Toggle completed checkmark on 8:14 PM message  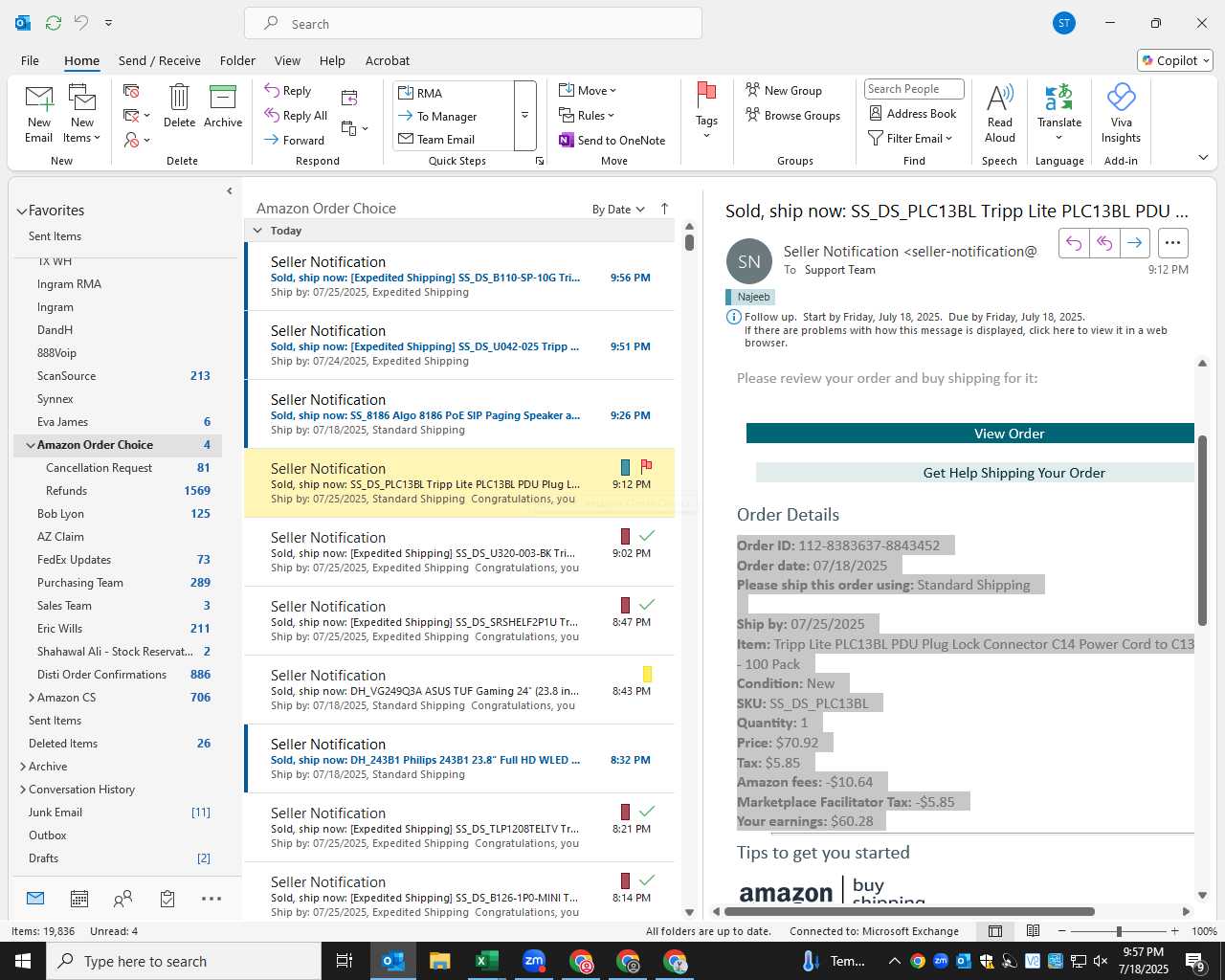tap(647, 880)
